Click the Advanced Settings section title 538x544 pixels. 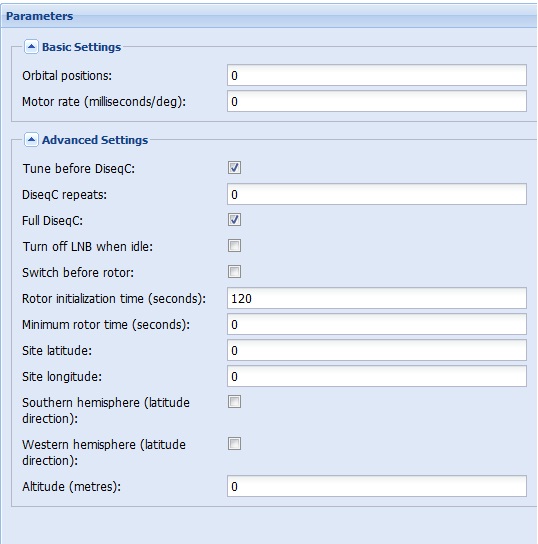tap(95, 140)
